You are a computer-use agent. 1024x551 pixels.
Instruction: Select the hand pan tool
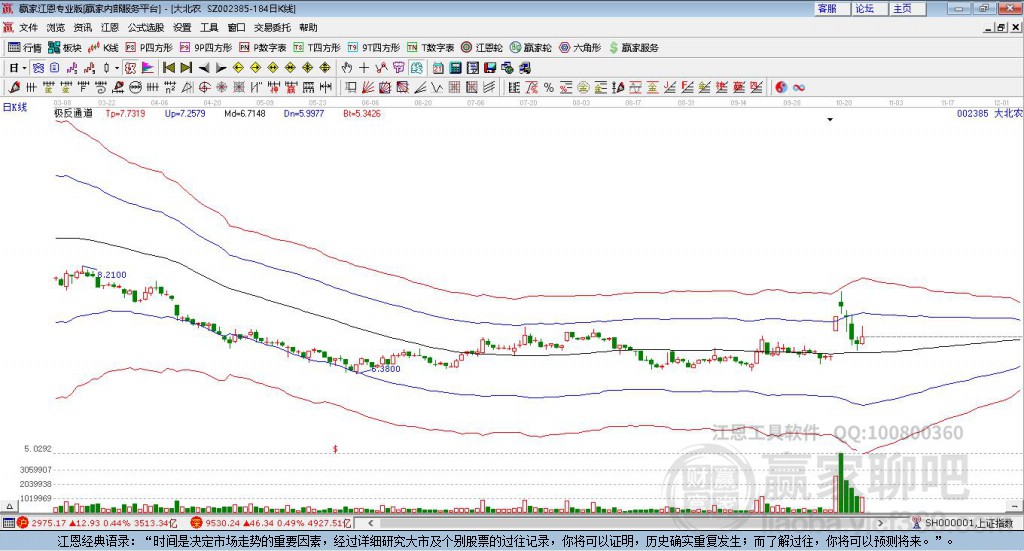(347, 68)
